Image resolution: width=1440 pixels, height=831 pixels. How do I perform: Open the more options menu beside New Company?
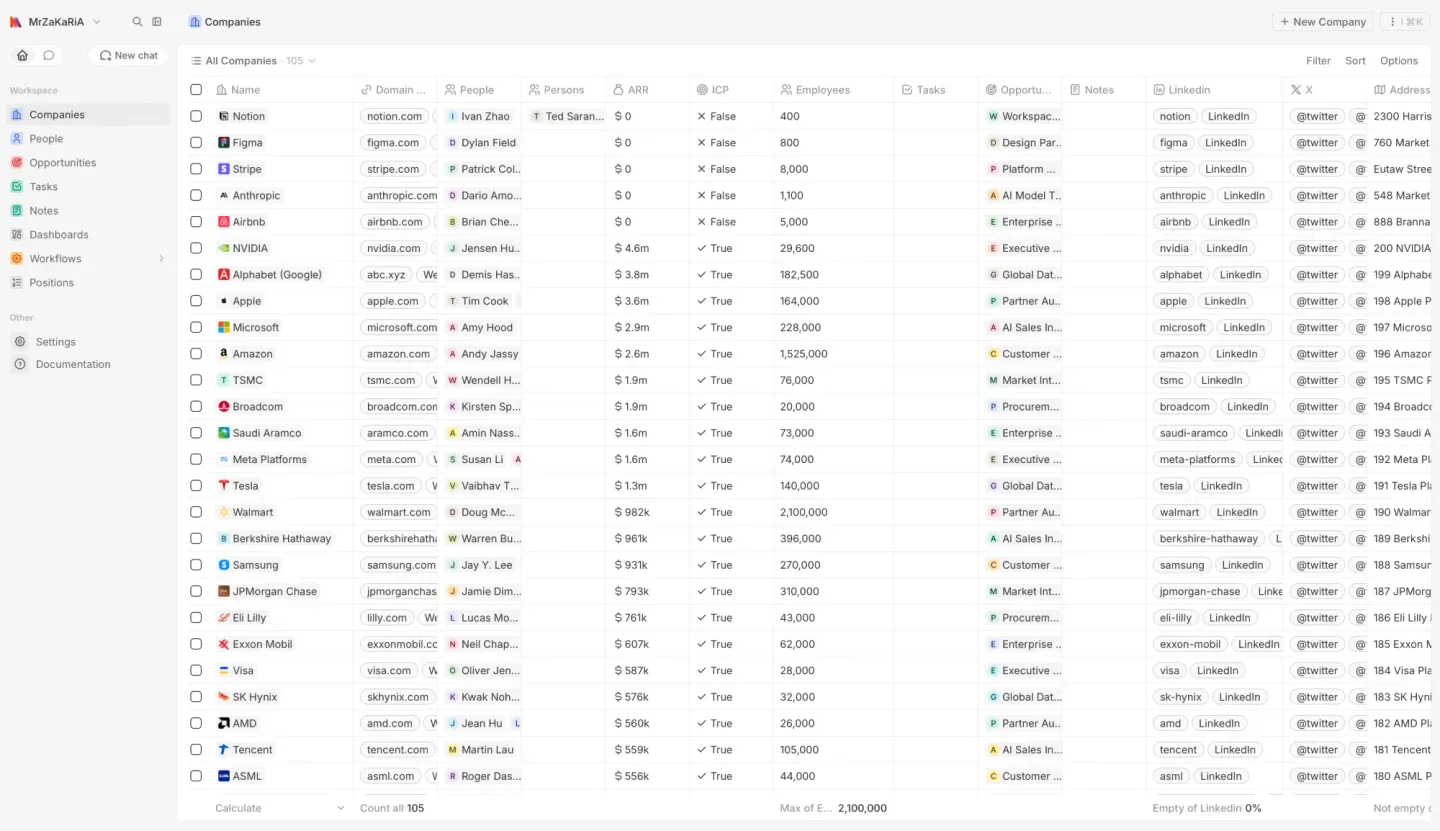pos(1404,22)
